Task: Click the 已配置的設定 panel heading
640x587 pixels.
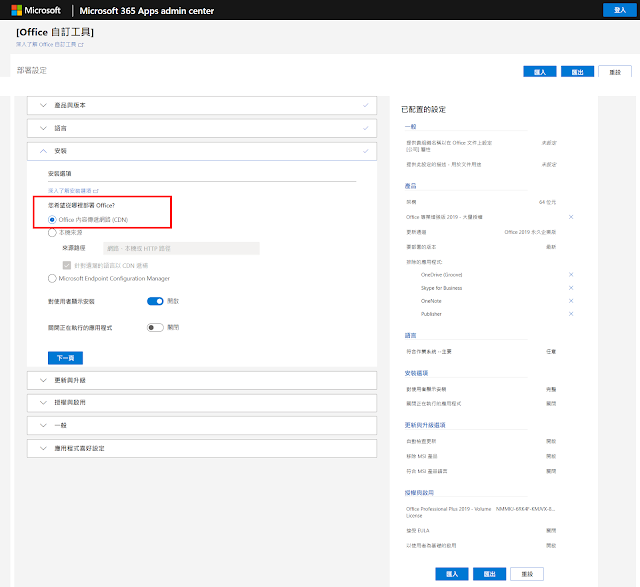Action: click(423, 109)
